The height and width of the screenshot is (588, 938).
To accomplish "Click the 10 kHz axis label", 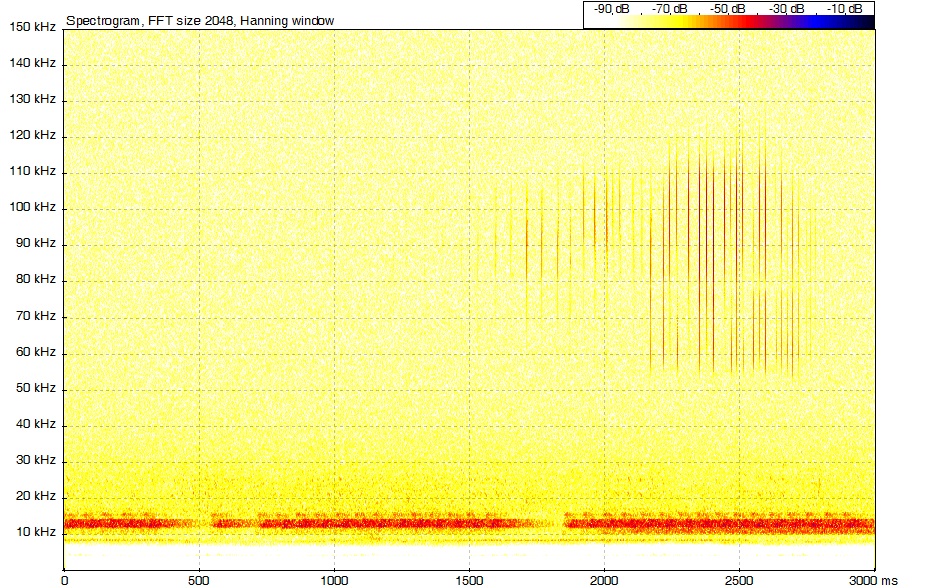I will 35,532.
